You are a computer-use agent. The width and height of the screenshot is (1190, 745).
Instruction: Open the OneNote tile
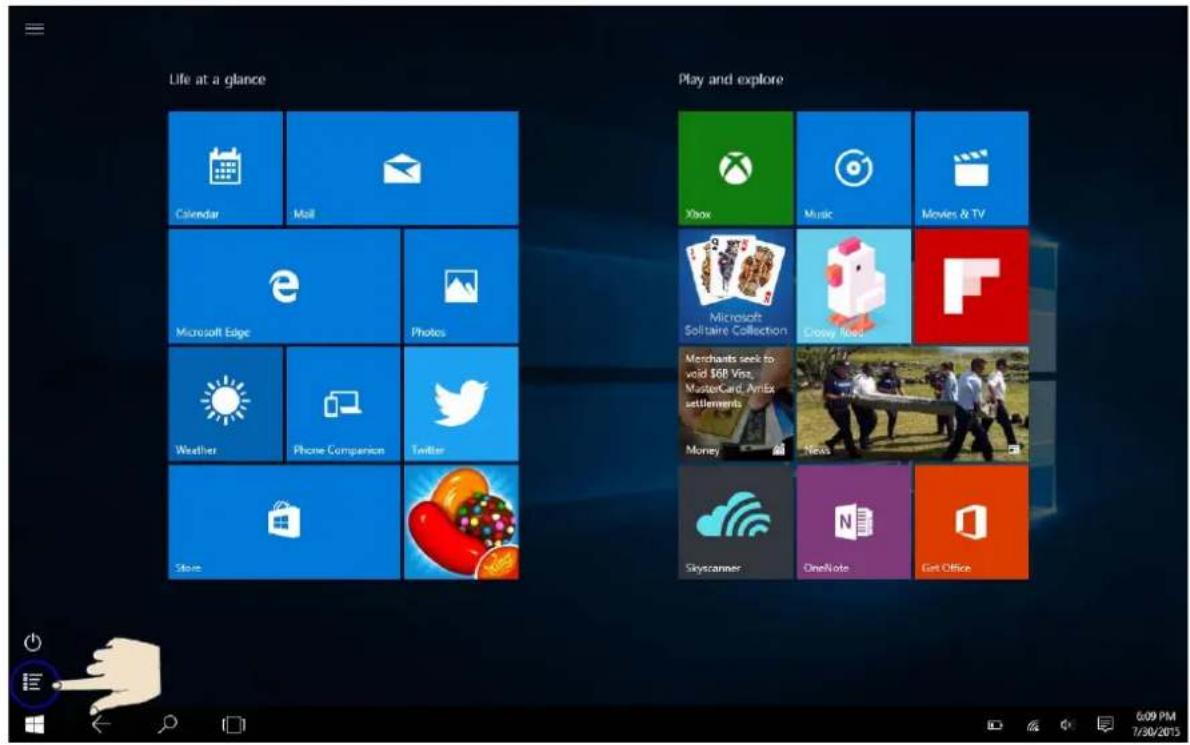point(854,522)
